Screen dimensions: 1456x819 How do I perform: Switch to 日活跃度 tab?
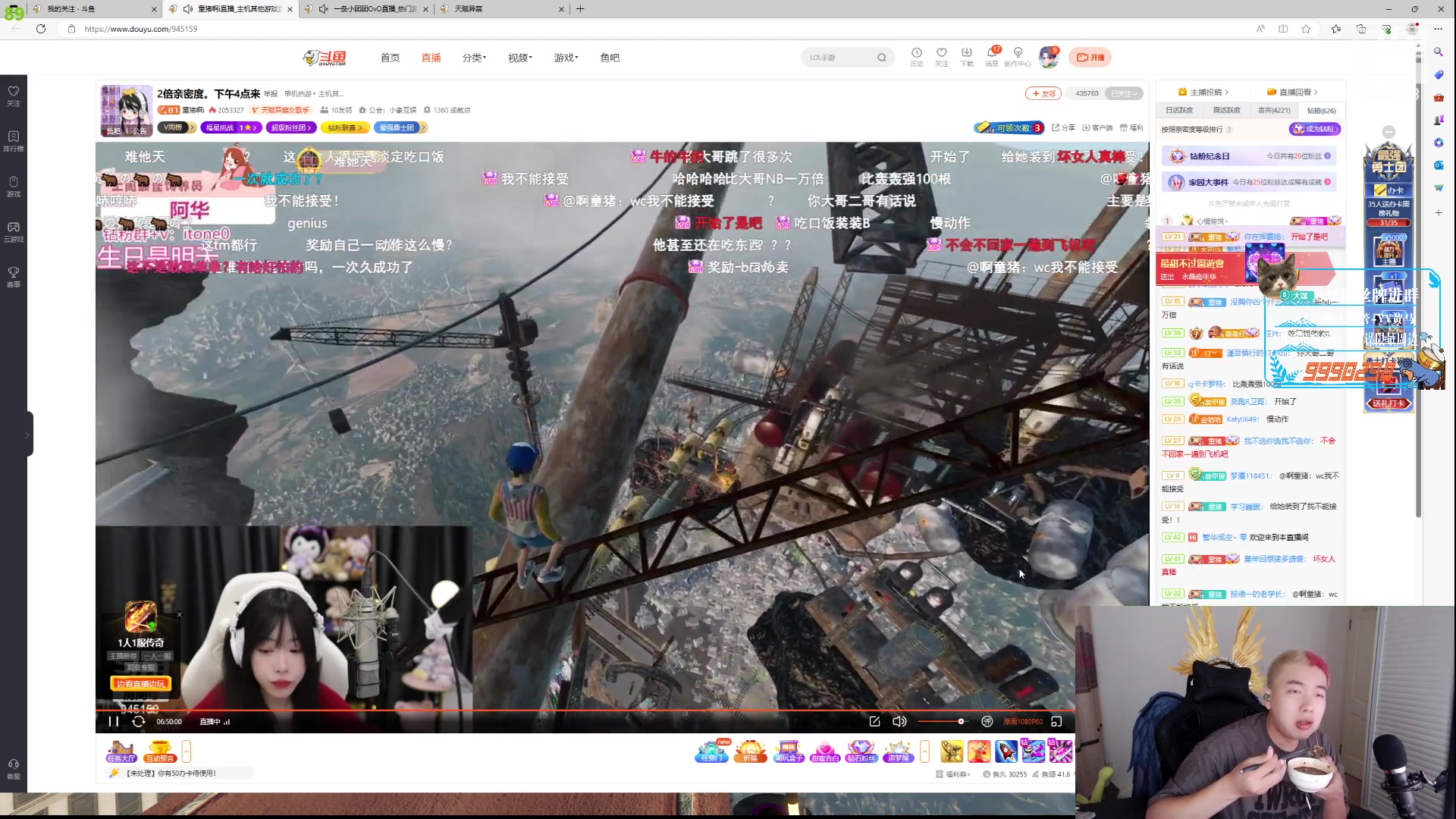(1179, 110)
